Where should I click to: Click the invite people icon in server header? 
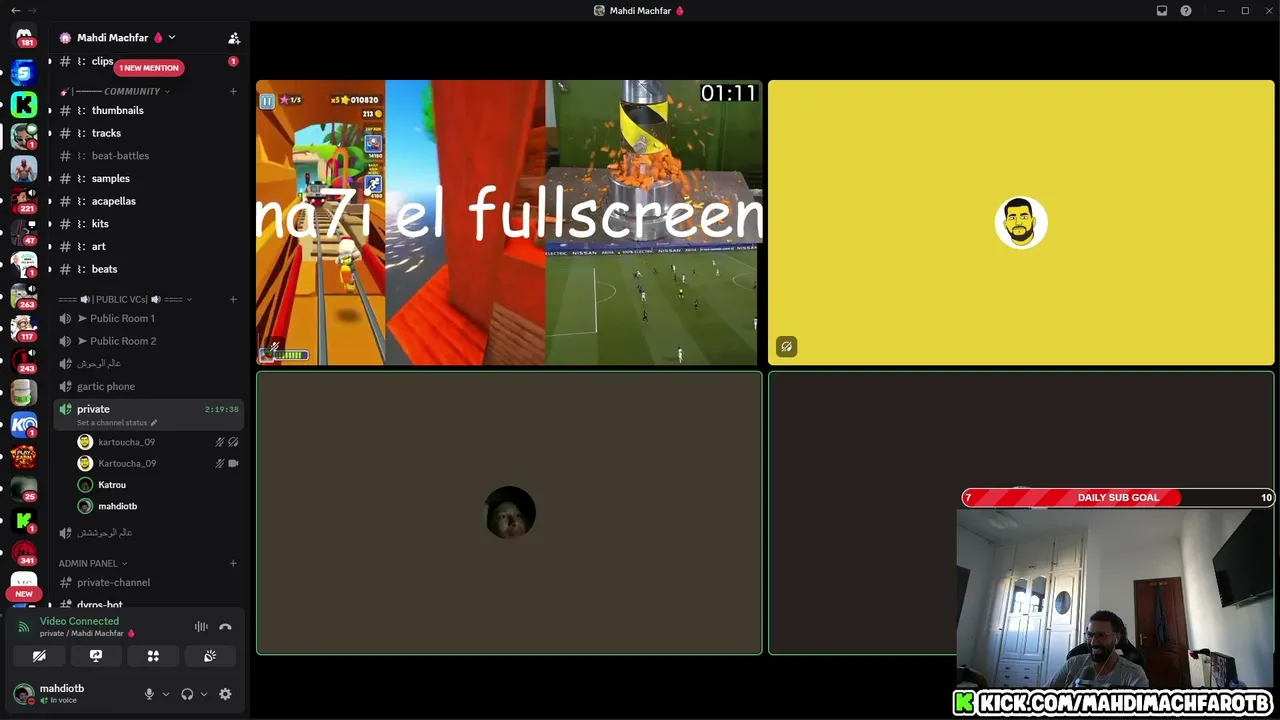234,38
